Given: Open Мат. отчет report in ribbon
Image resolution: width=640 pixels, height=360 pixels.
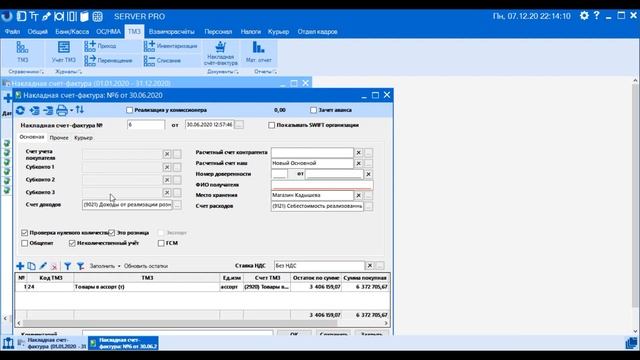Looking at the screenshot, I should point(258,52).
